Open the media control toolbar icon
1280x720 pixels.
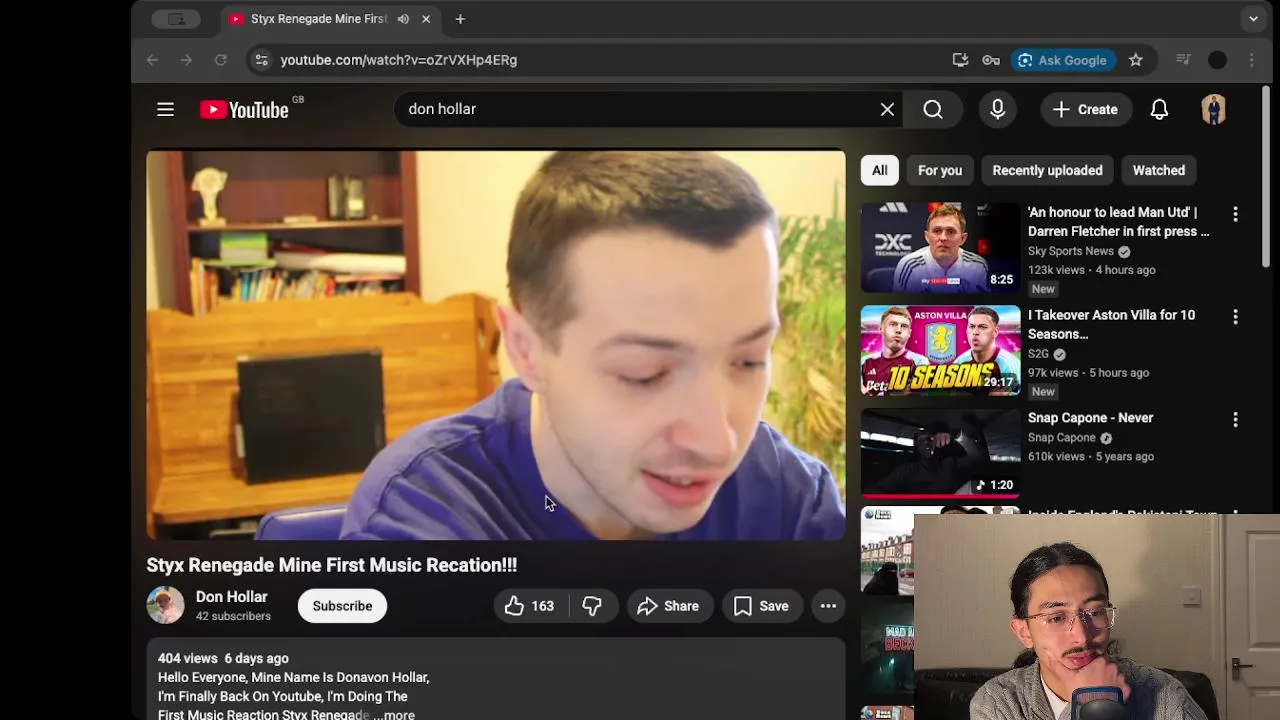tap(1183, 60)
